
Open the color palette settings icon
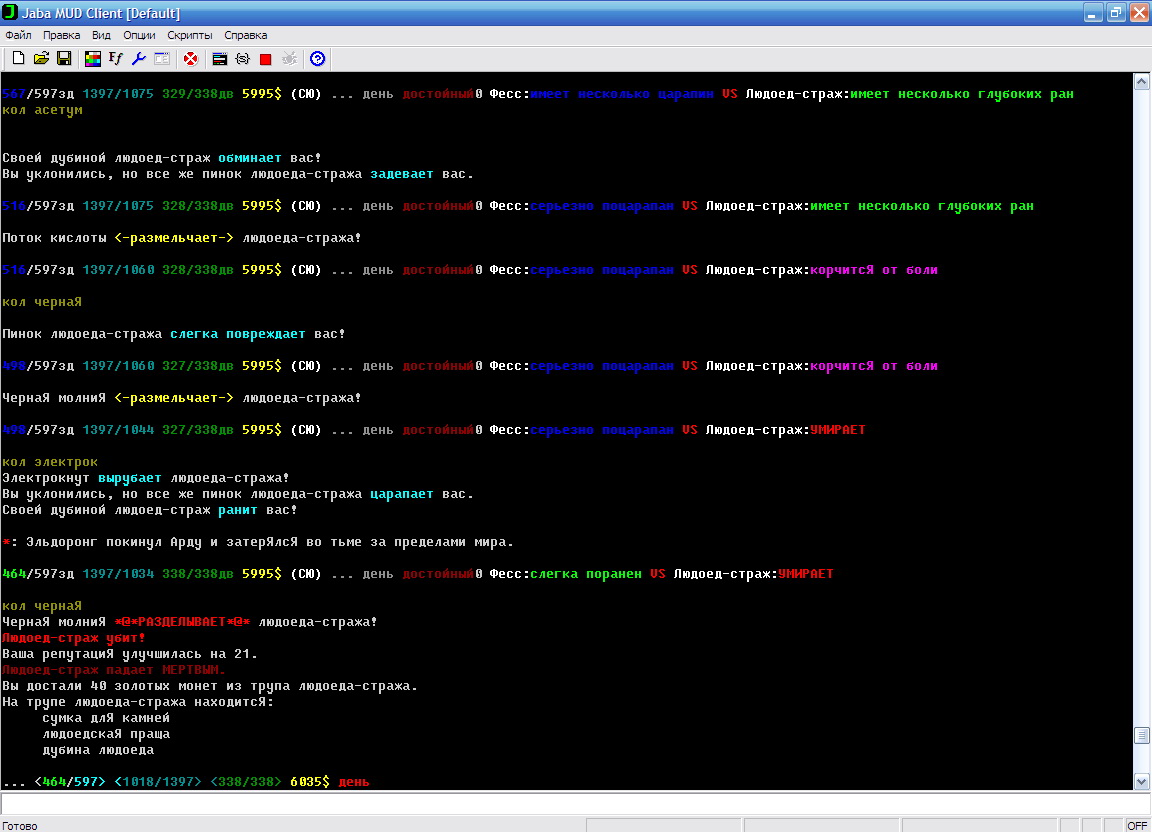(x=93, y=59)
